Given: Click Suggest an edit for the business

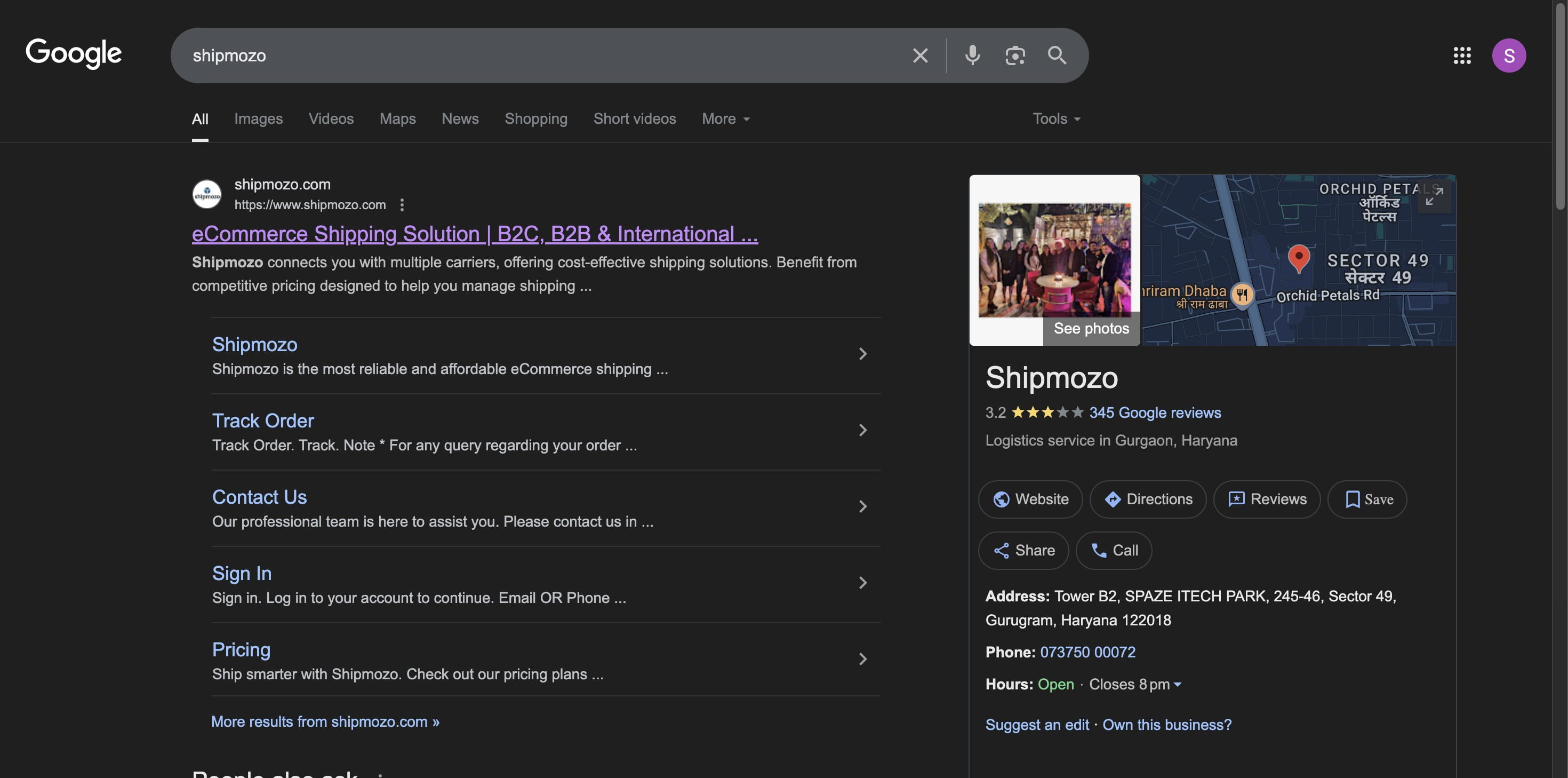Looking at the screenshot, I should coord(1037,725).
